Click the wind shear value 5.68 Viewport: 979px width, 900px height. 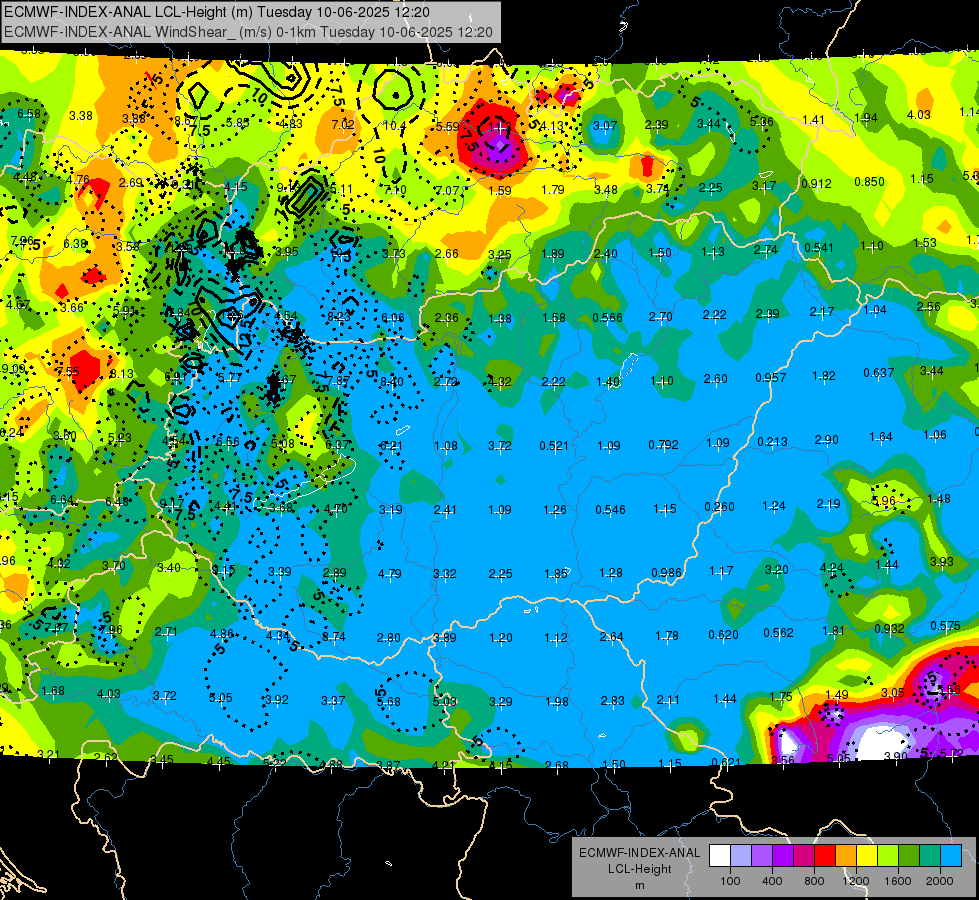(388, 702)
